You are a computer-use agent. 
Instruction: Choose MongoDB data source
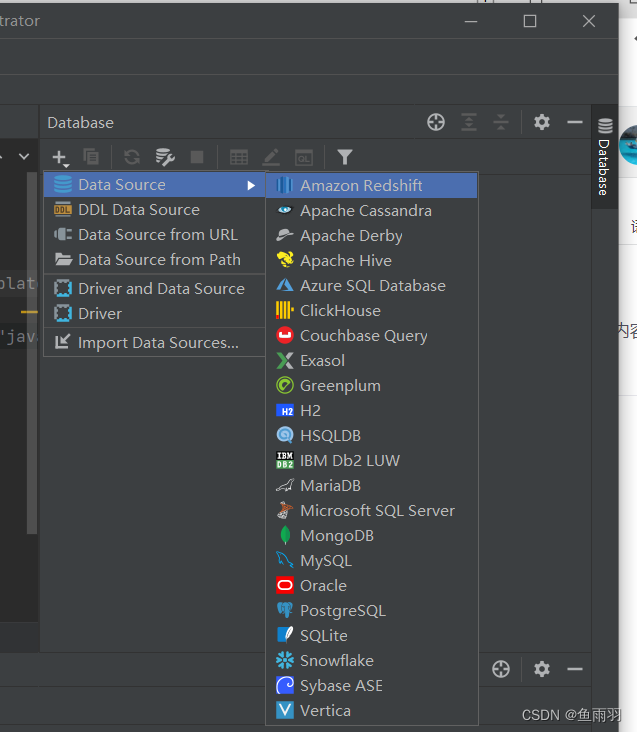372,536
